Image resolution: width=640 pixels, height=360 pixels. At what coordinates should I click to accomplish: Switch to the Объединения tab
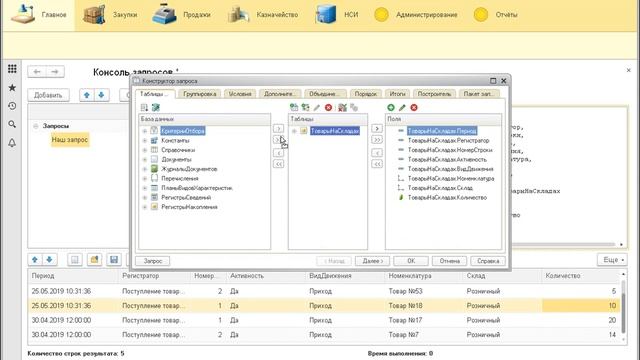pos(325,94)
